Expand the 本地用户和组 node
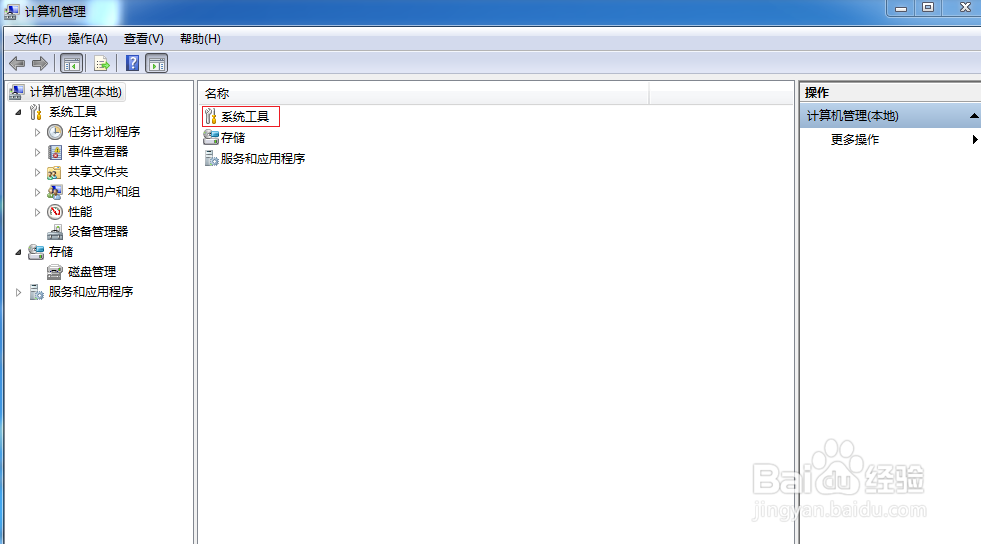981x544 pixels. click(37, 193)
